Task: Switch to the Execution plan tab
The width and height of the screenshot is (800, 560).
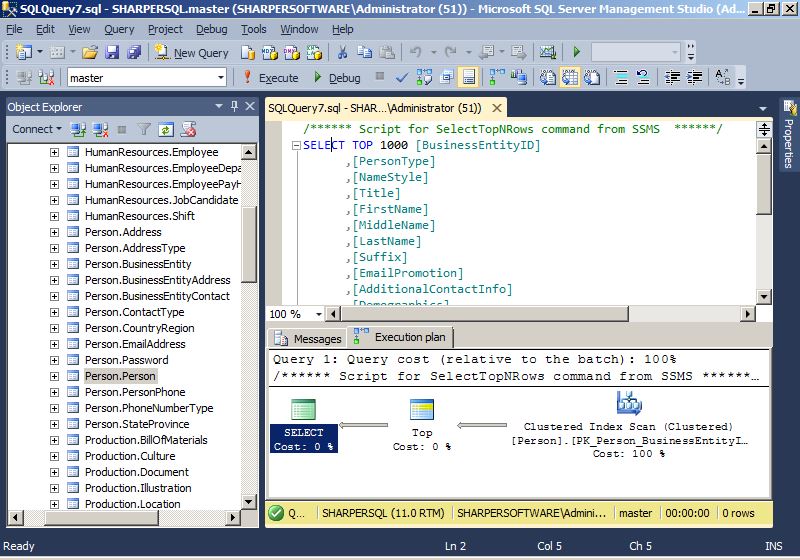Action: pyautogui.click(x=401, y=337)
